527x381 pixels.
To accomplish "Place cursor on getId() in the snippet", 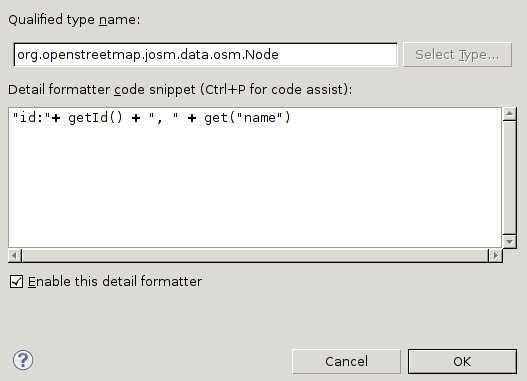I will pyautogui.click(x=95, y=118).
